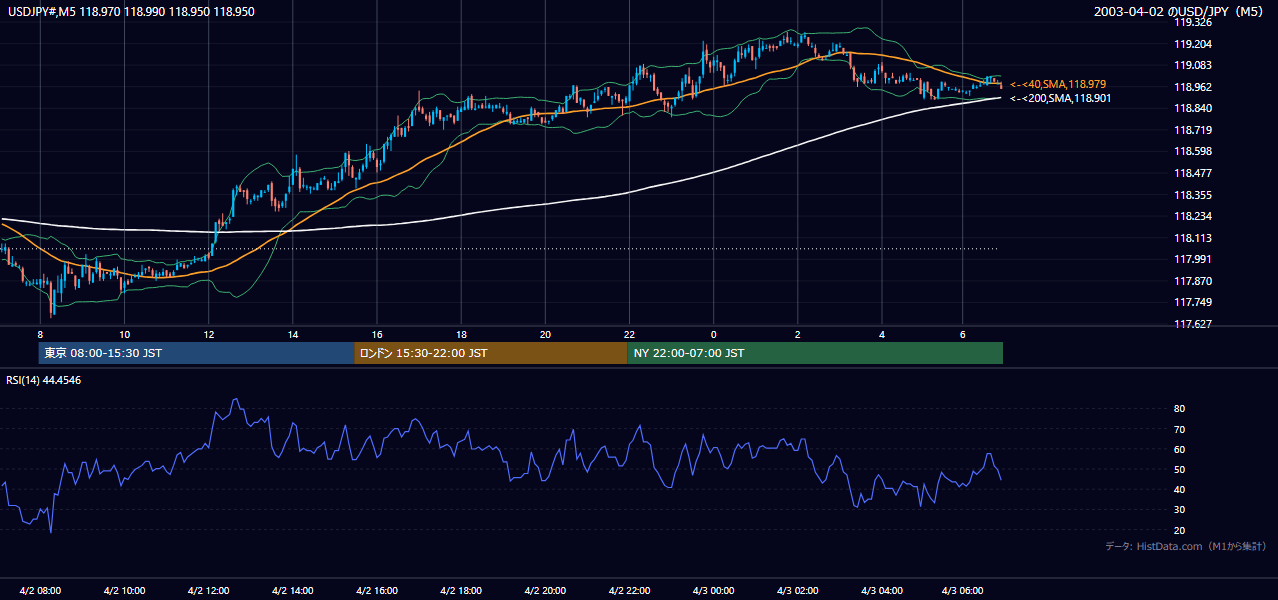The image size is (1278, 600).
Task: Click price axis value 118.355
Action: 1193,195
